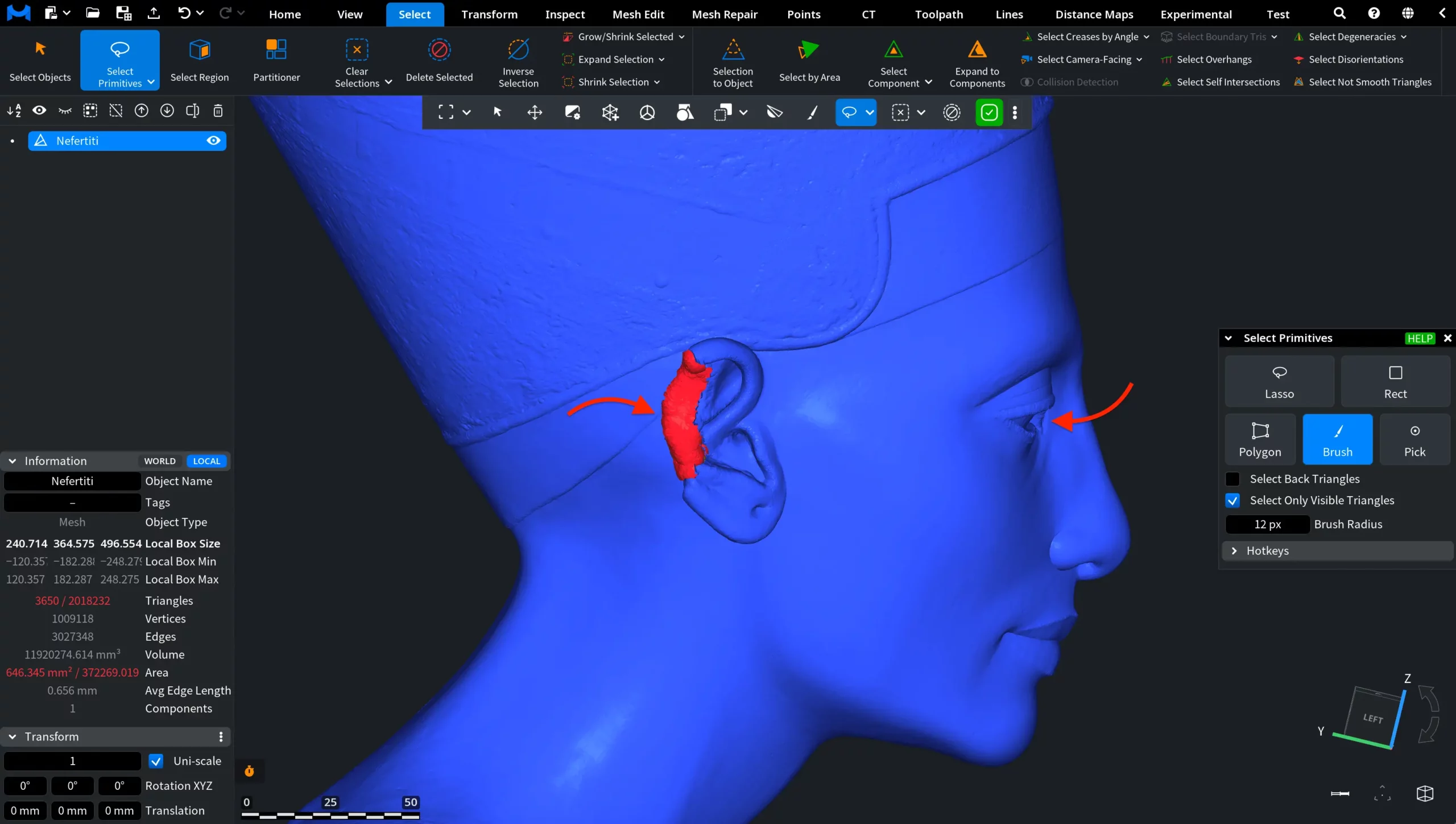This screenshot has height=824, width=1456.
Task: Click the brush stroke icon in viewport toolbar
Action: tap(812, 112)
